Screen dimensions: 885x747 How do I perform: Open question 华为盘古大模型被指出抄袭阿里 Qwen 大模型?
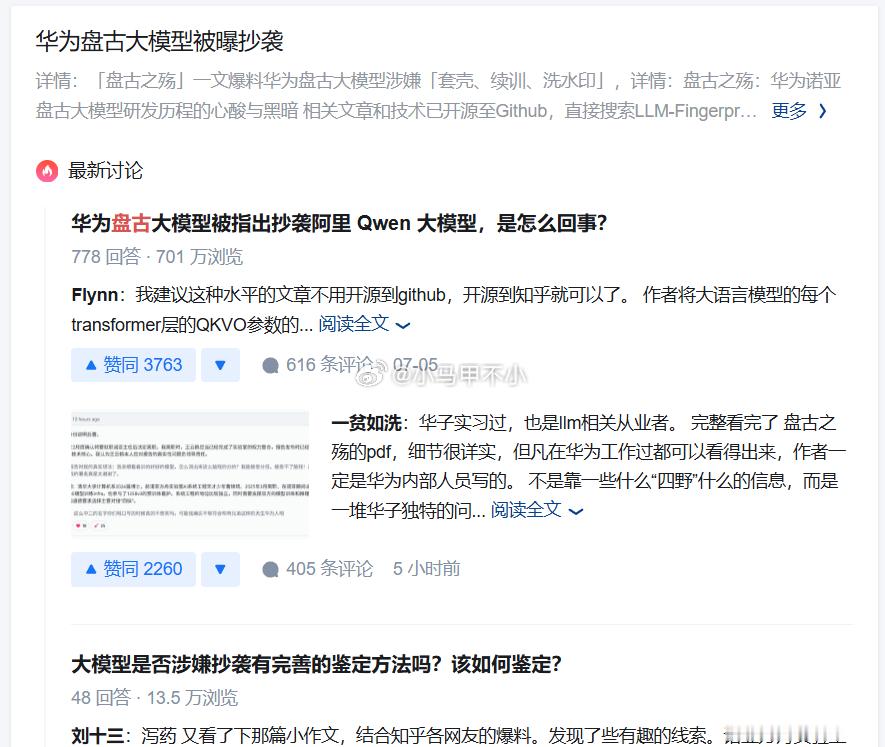[339, 223]
